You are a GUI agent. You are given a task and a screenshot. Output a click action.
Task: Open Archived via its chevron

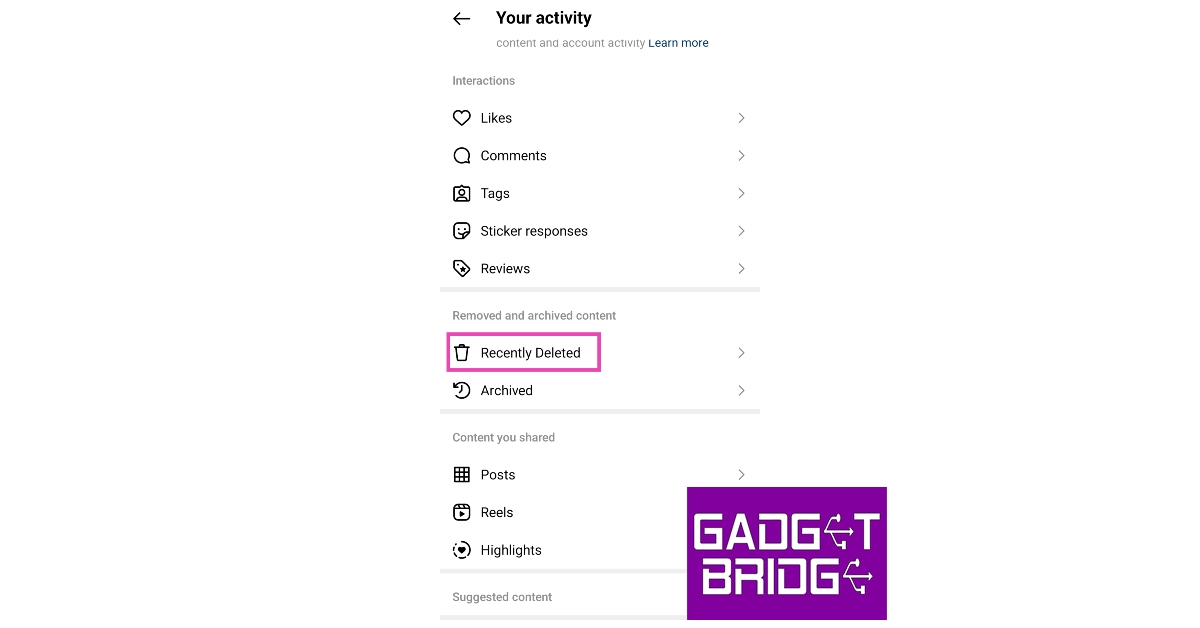pos(741,391)
